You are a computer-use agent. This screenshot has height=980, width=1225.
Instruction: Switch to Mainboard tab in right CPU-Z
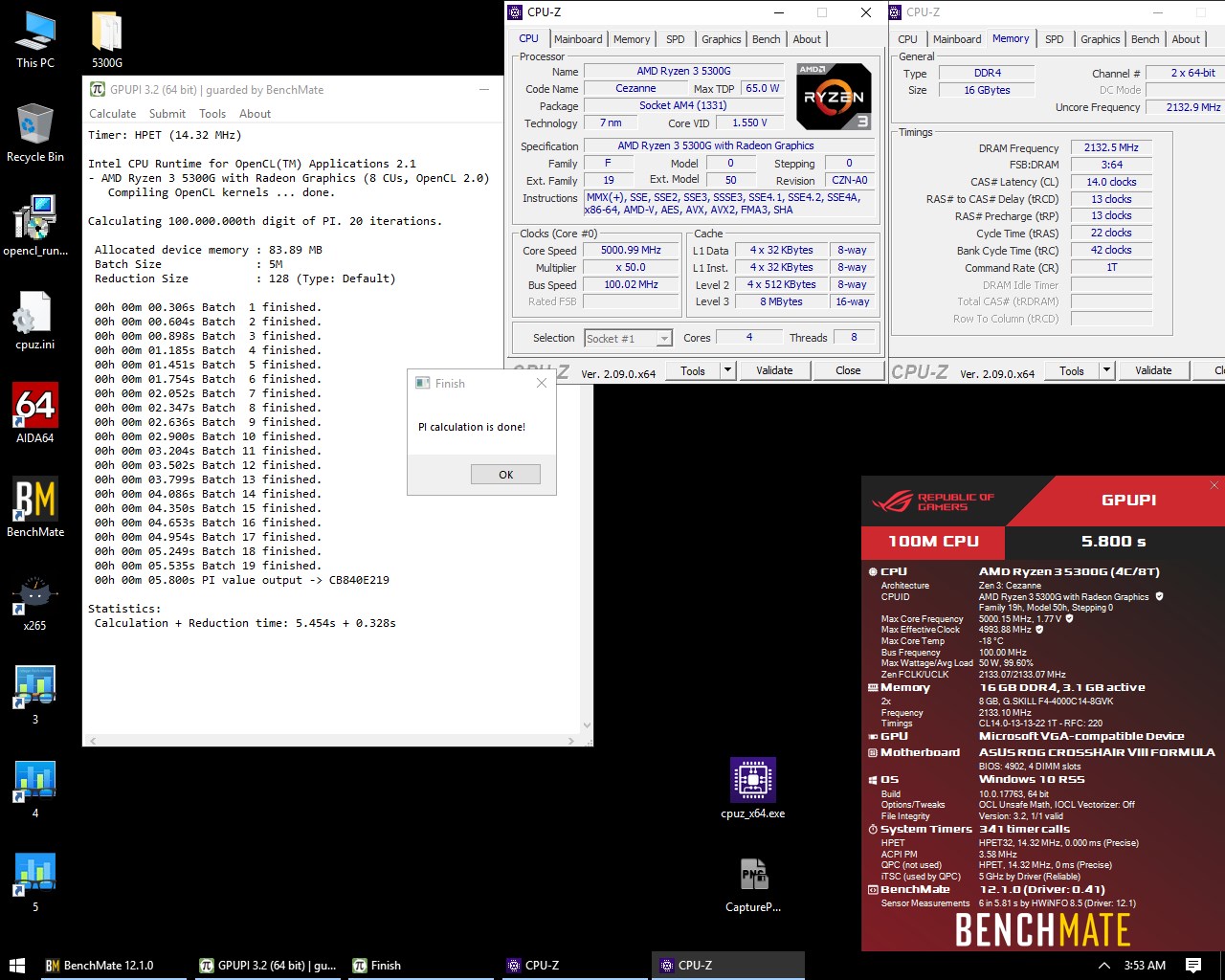pos(957,39)
